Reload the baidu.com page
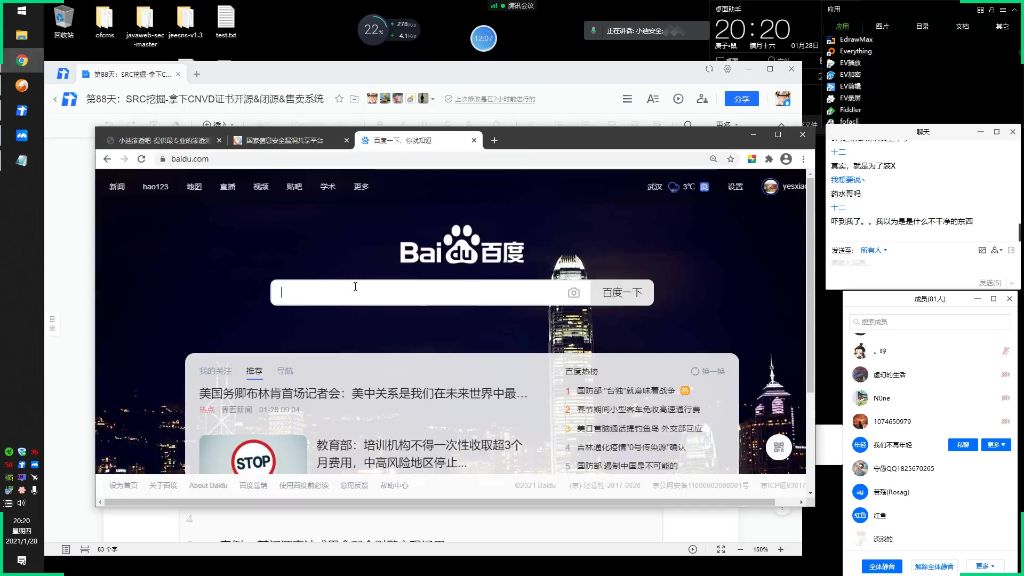1024x576 pixels. pos(141,159)
